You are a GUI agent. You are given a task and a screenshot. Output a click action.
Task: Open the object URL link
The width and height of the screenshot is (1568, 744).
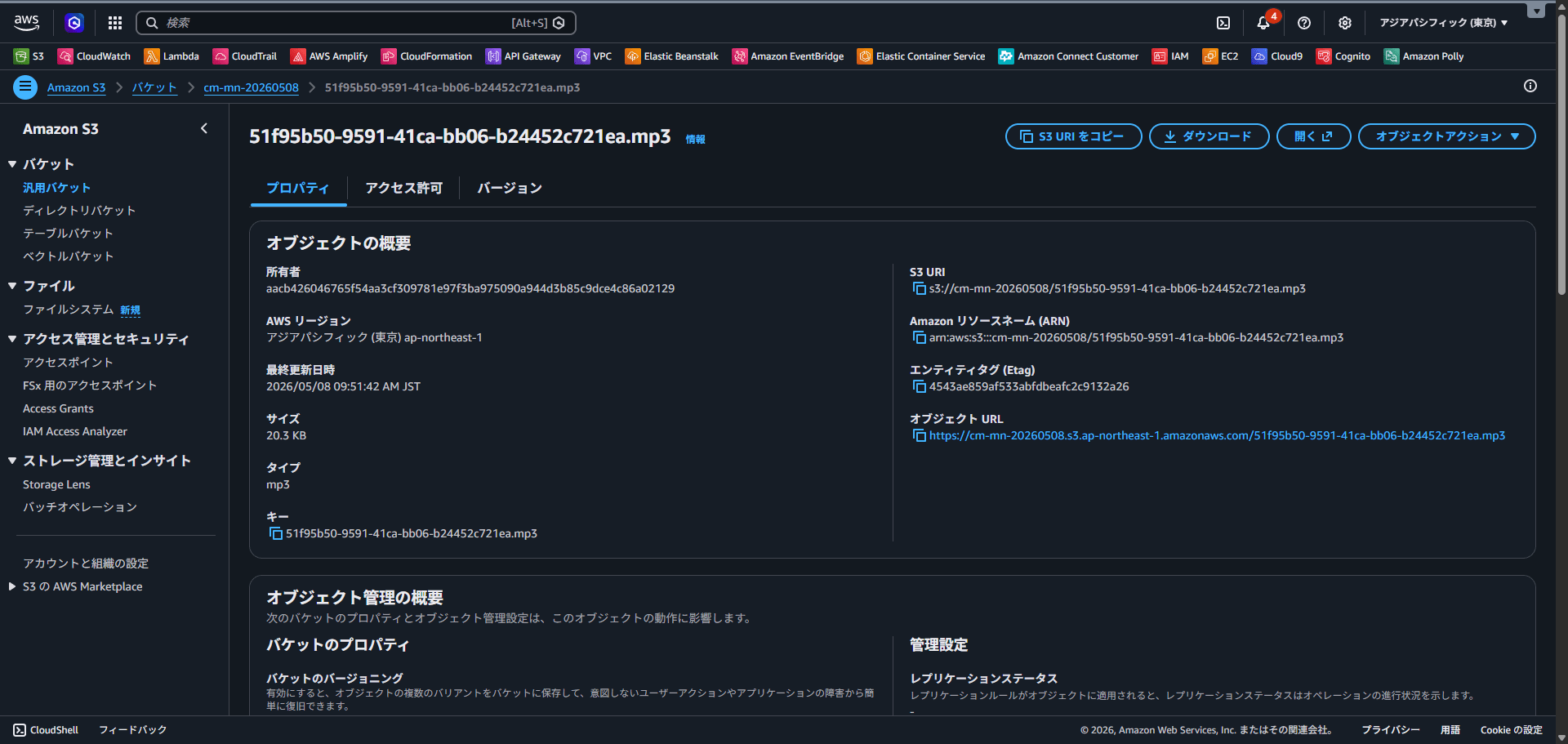point(1217,436)
